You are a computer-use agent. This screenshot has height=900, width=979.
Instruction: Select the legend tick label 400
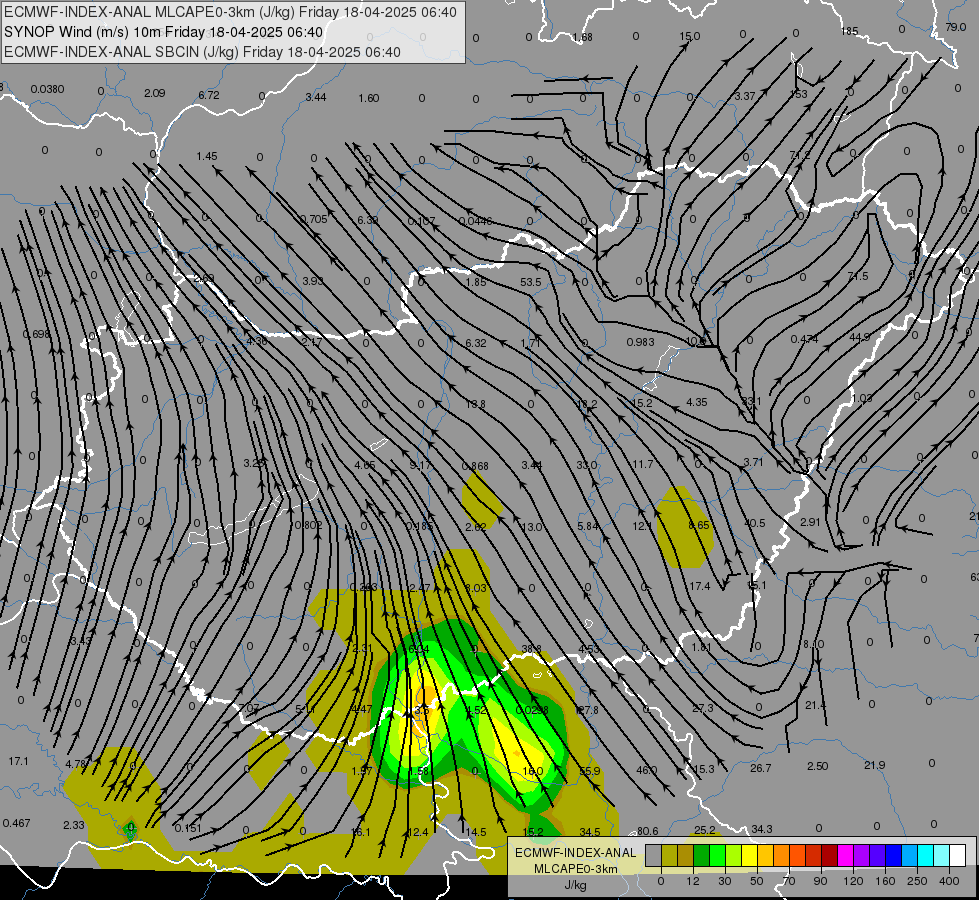(949, 881)
